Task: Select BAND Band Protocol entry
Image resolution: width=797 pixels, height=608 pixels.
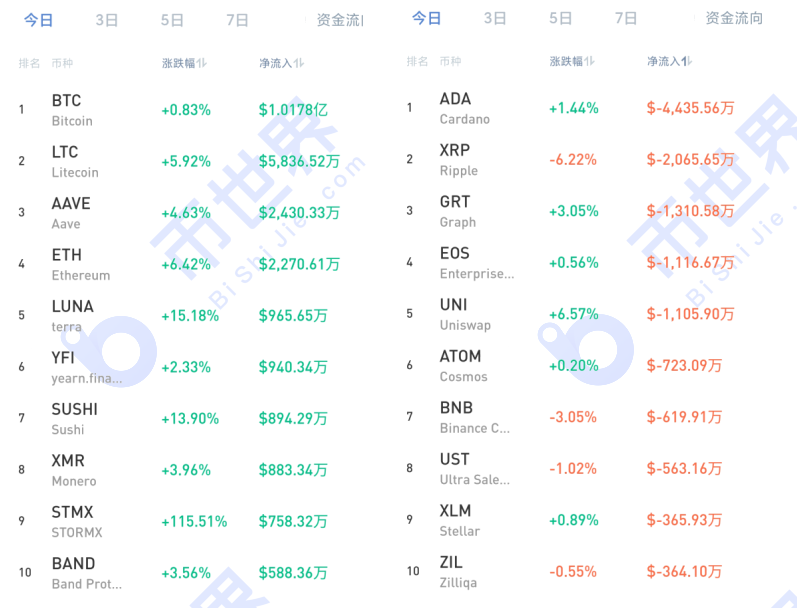Action: tap(86, 573)
